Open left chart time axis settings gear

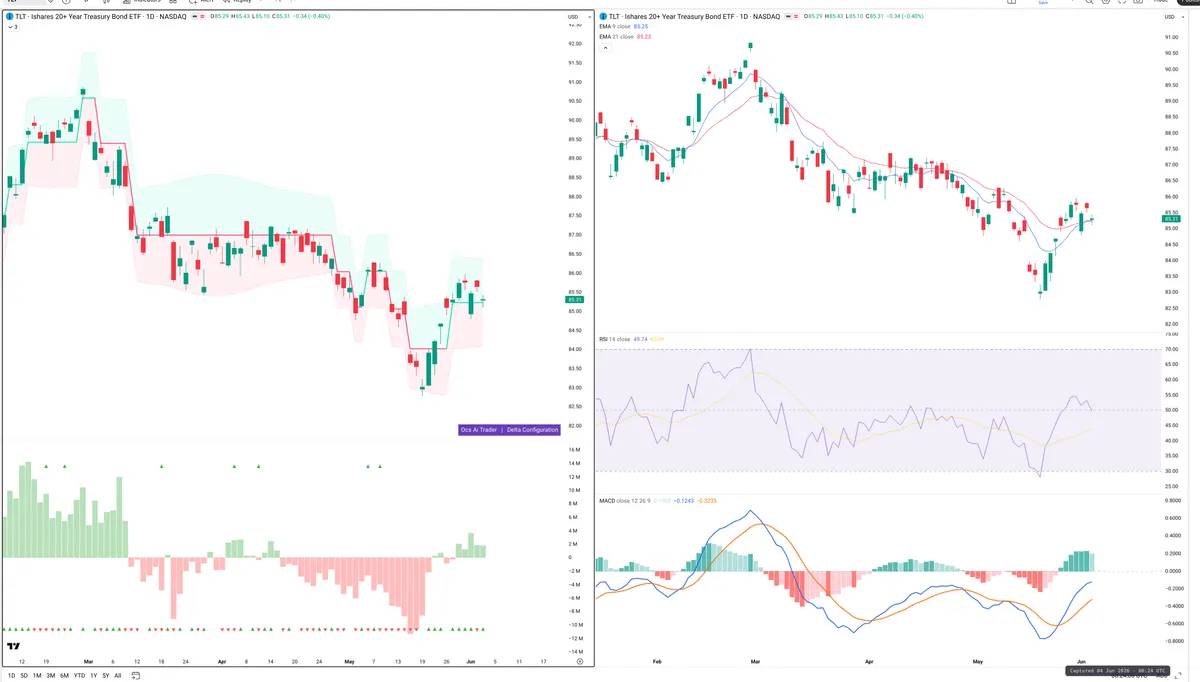tap(580, 661)
